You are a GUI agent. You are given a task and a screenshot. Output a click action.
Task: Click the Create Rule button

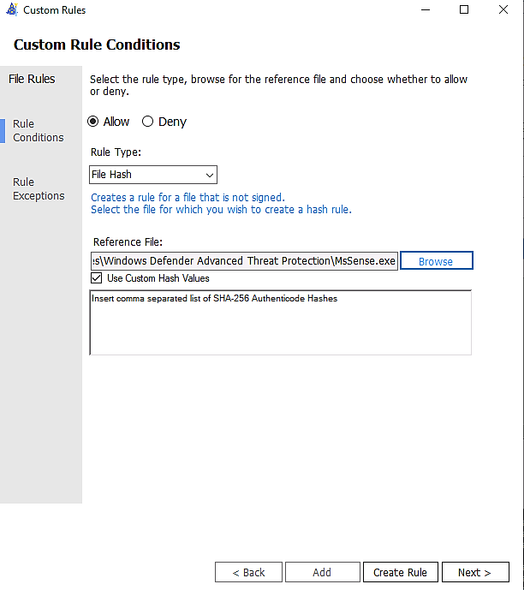tap(400, 572)
